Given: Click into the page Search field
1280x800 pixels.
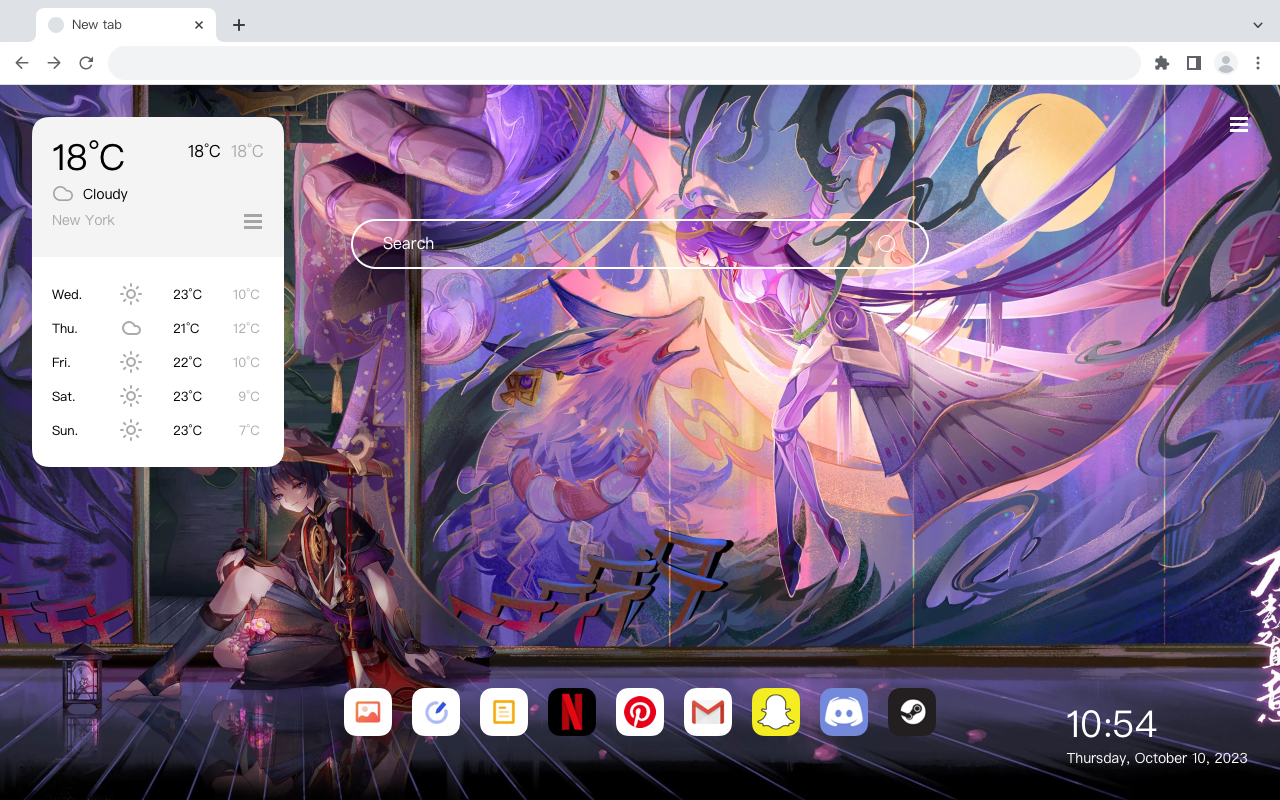Looking at the screenshot, I should click(640, 243).
